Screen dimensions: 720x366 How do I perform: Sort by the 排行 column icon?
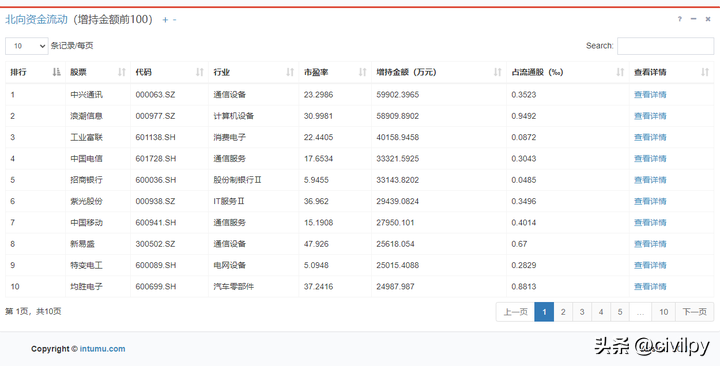(56, 72)
